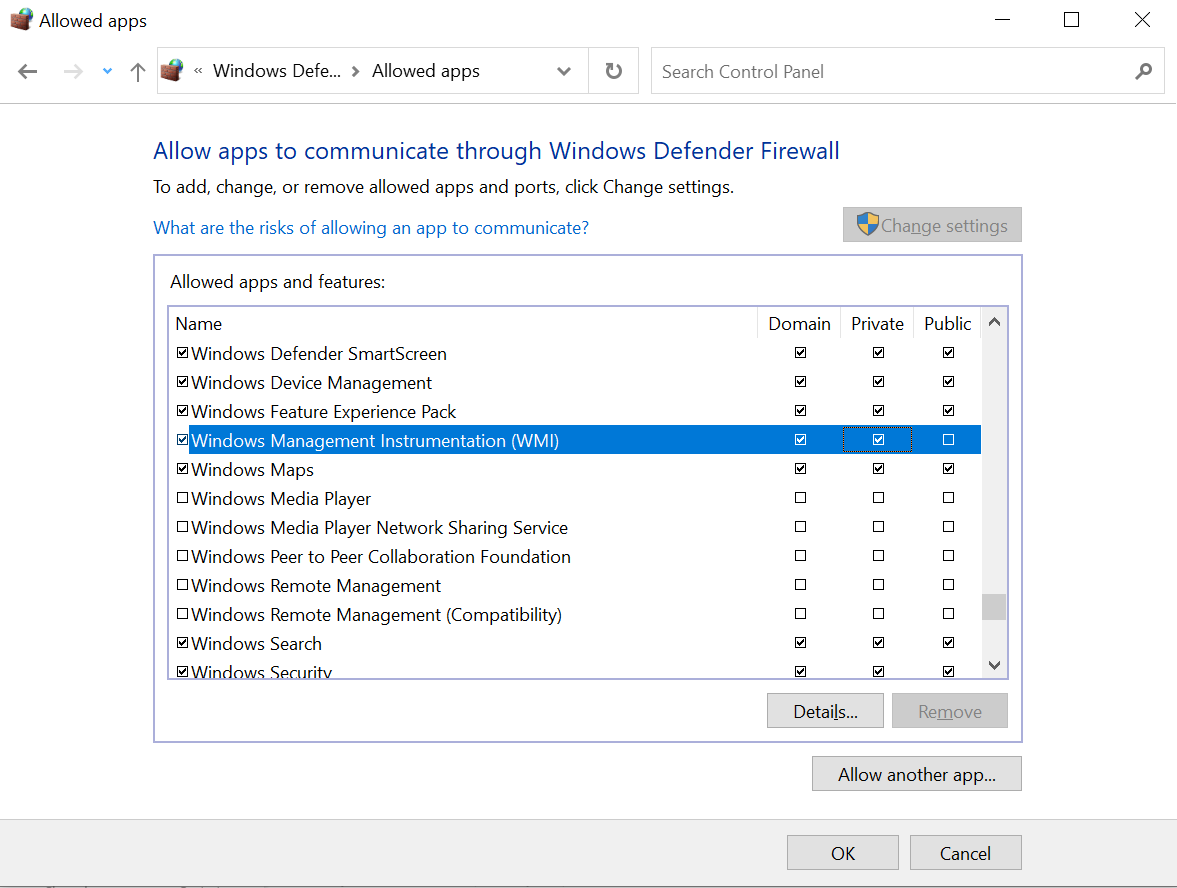Close the Allowed apps window
The height and width of the screenshot is (888, 1177).
[1142, 20]
